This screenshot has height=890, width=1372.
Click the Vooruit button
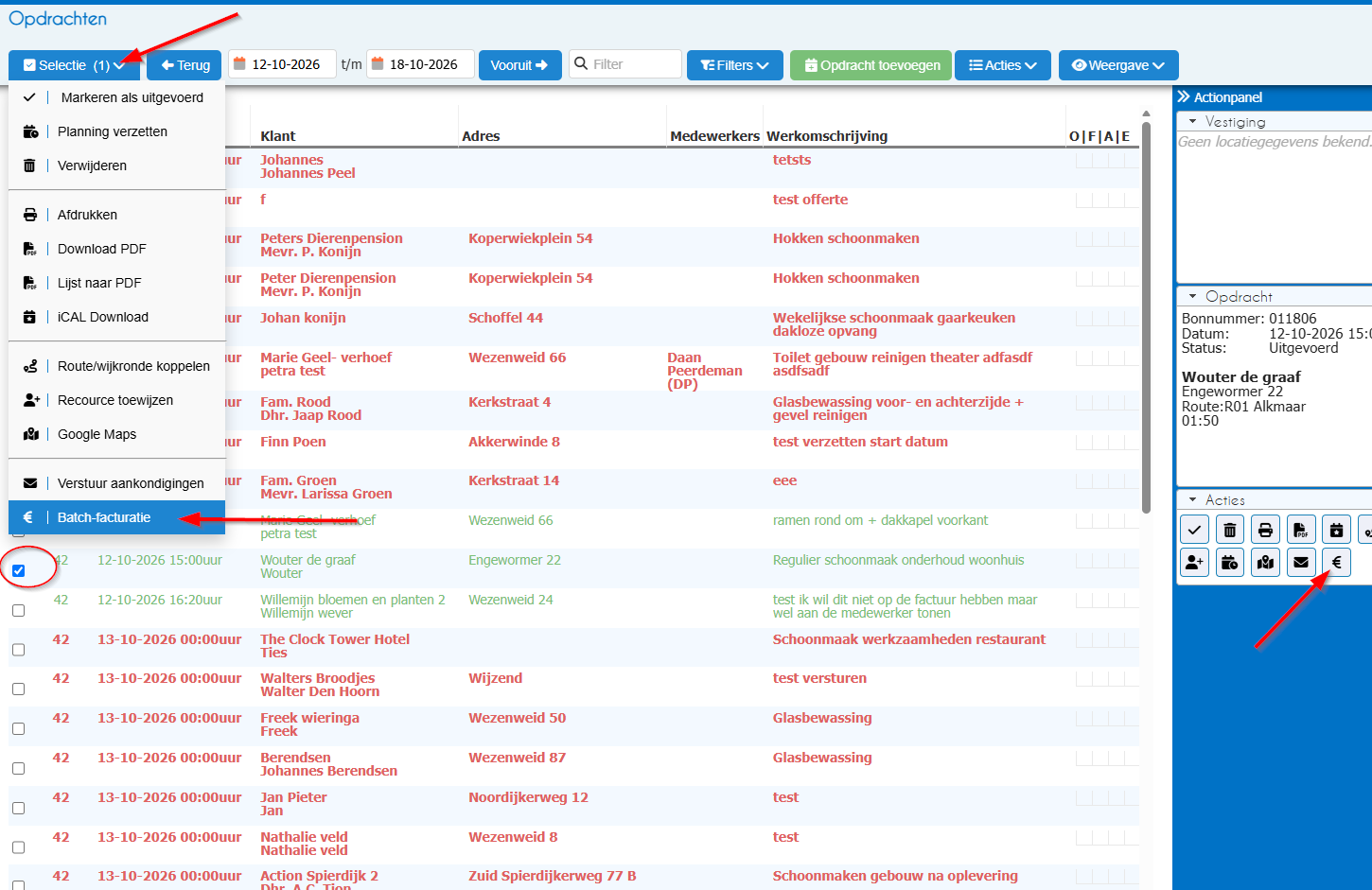(519, 65)
